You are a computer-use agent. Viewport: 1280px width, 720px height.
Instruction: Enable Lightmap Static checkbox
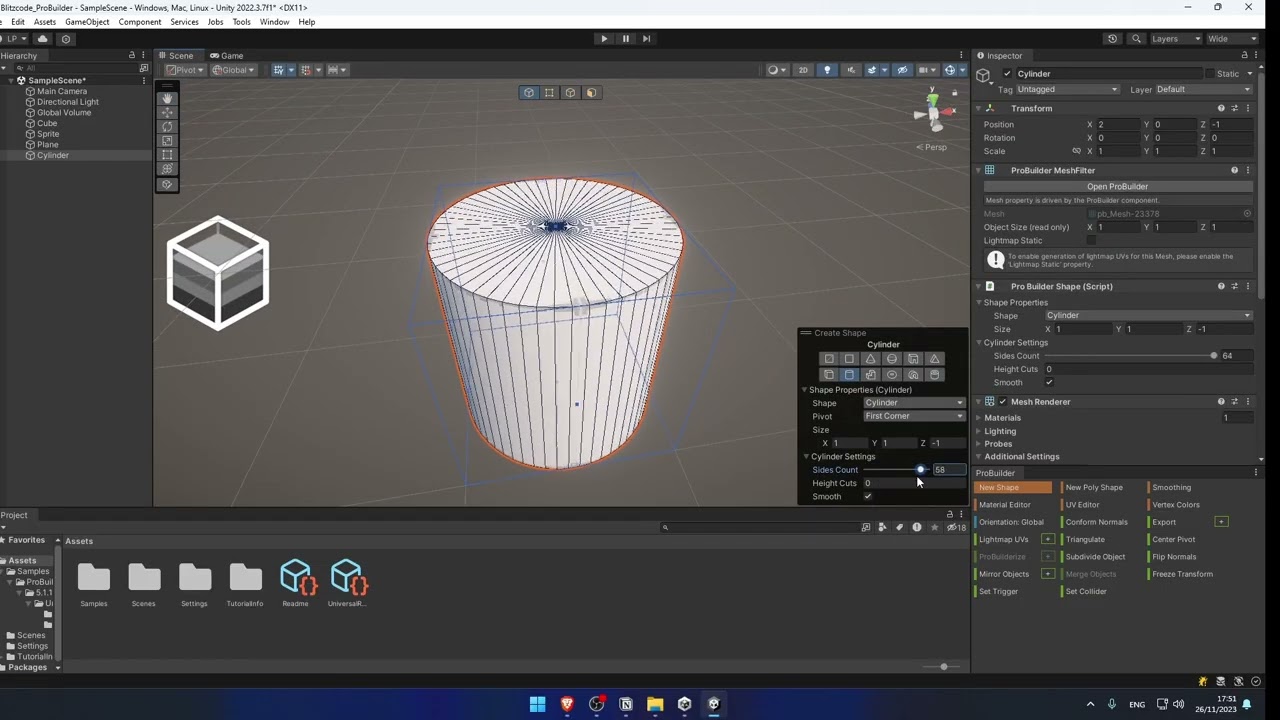tap(1091, 241)
